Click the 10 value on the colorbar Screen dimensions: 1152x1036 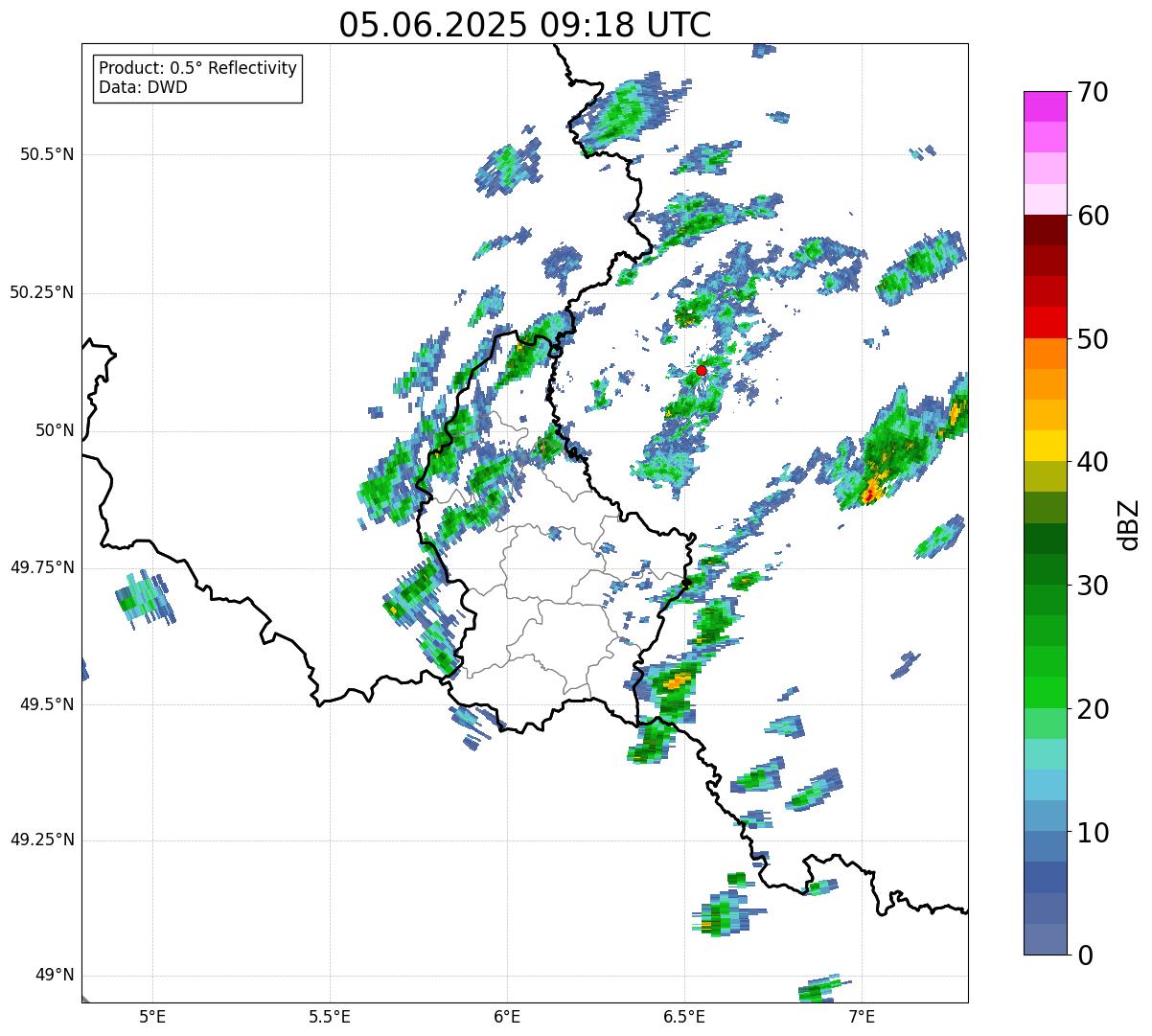click(x=1092, y=833)
